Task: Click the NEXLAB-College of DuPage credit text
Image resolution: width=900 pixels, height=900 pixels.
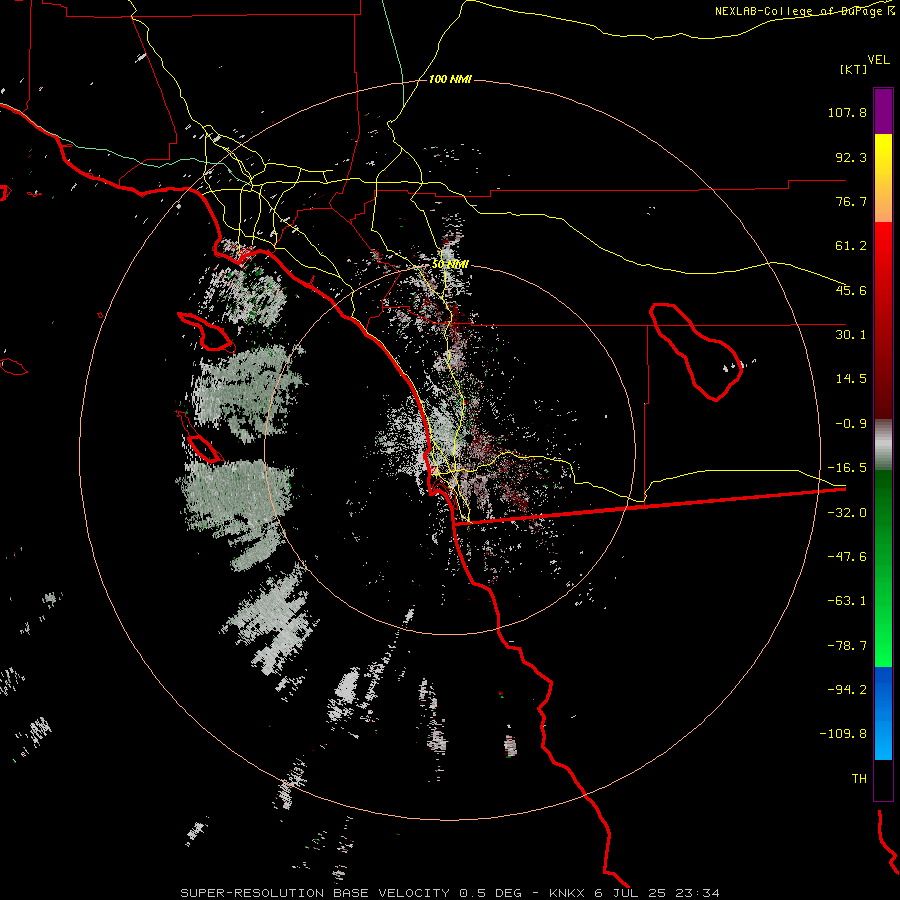Action: [x=804, y=11]
